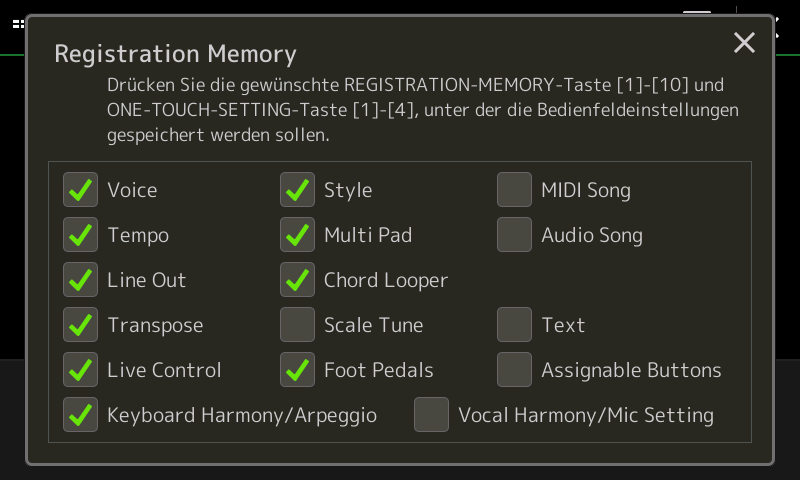Enable the Scale Tune checkbox
Image resolution: width=800 pixels, height=480 pixels.
(297, 324)
